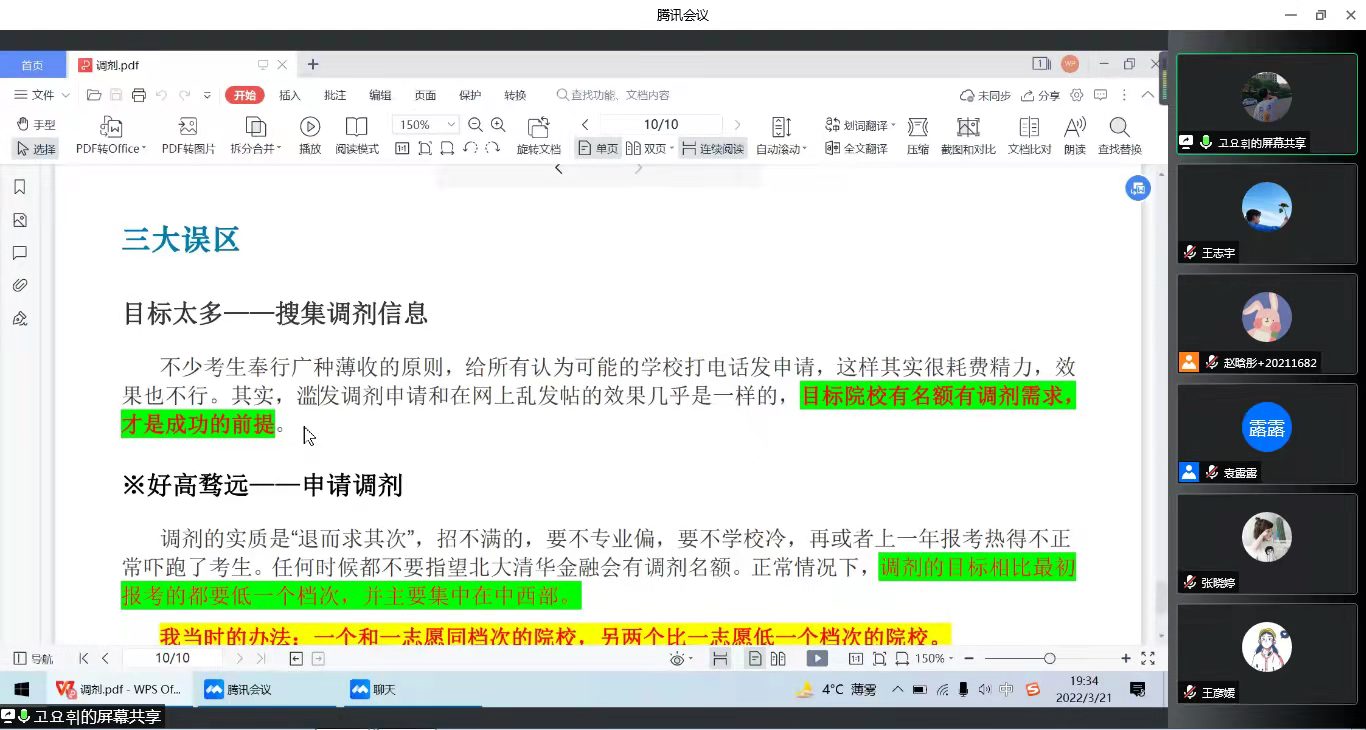Open 腾讯会议 from the Windows taskbar
This screenshot has width=1366, height=730.
240,689
